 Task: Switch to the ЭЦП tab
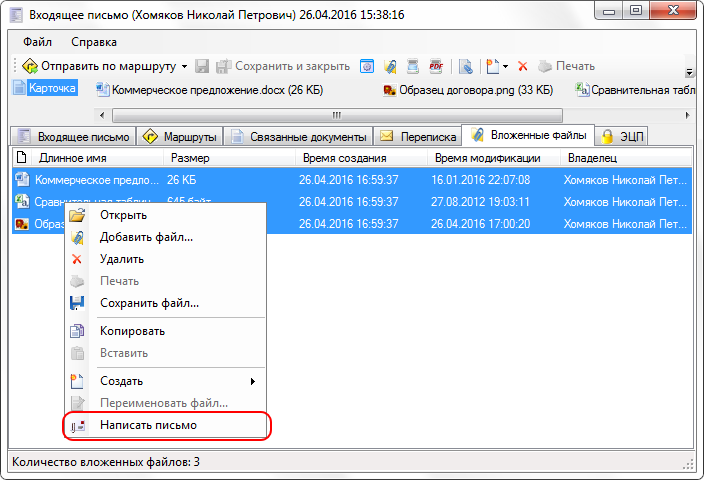click(622, 137)
